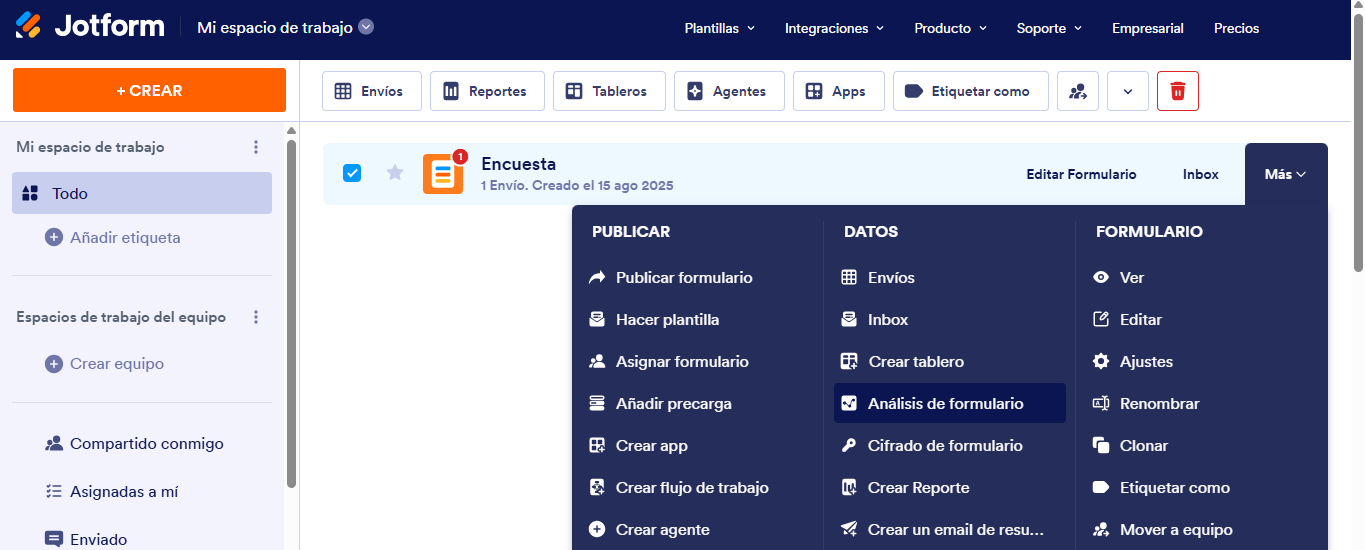
Task: Click the red trash delete icon
Action: tap(1178, 91)
